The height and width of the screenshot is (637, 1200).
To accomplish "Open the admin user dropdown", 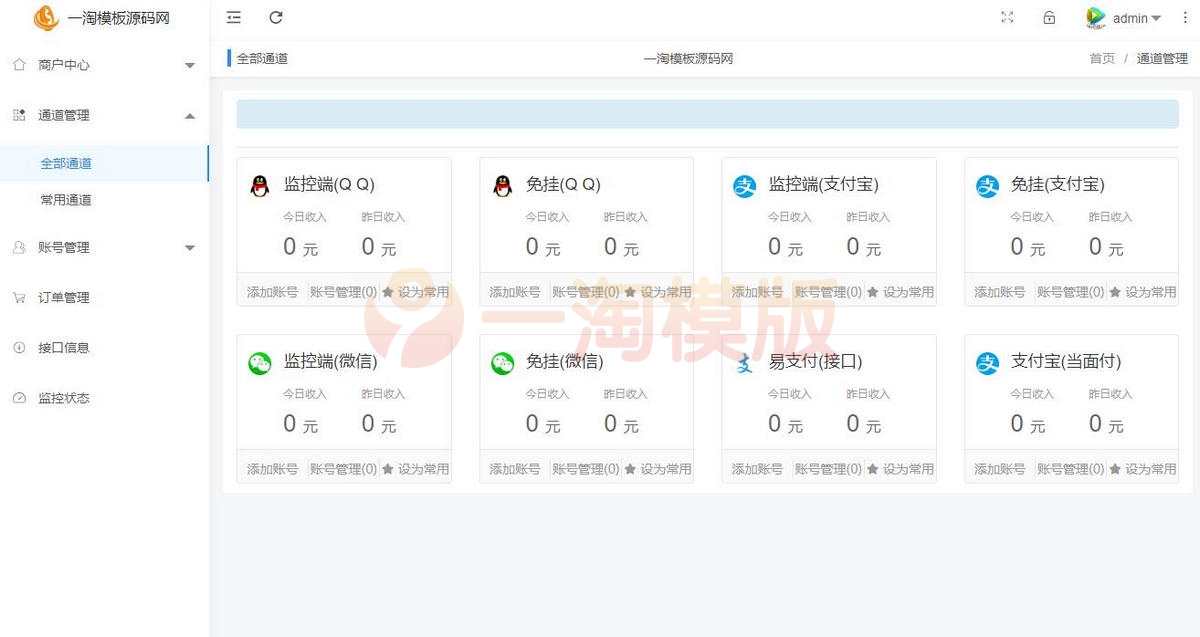I will point(1137,18).
